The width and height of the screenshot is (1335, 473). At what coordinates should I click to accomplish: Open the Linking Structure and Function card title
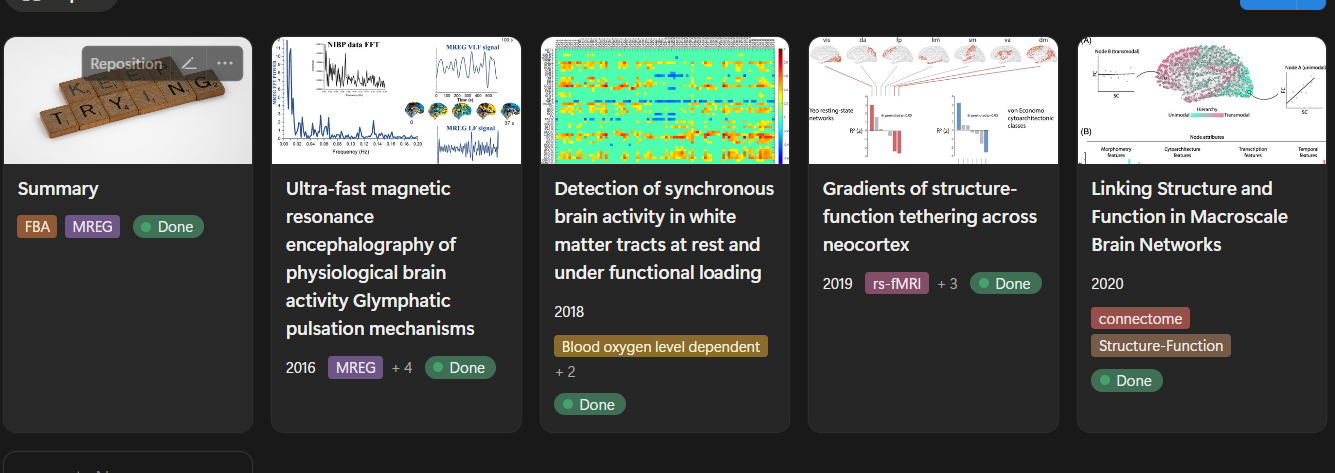1182,216
